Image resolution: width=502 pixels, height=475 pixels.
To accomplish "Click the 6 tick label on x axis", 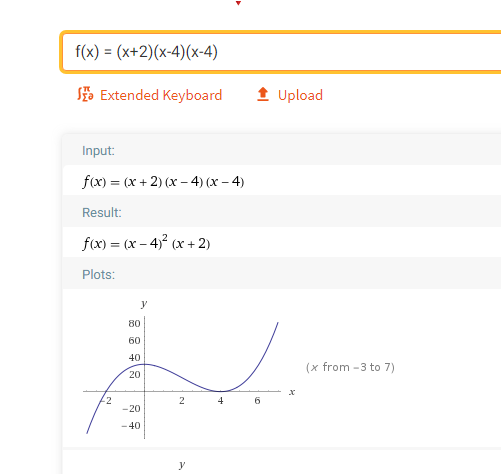I will click(x=257, y=401).
